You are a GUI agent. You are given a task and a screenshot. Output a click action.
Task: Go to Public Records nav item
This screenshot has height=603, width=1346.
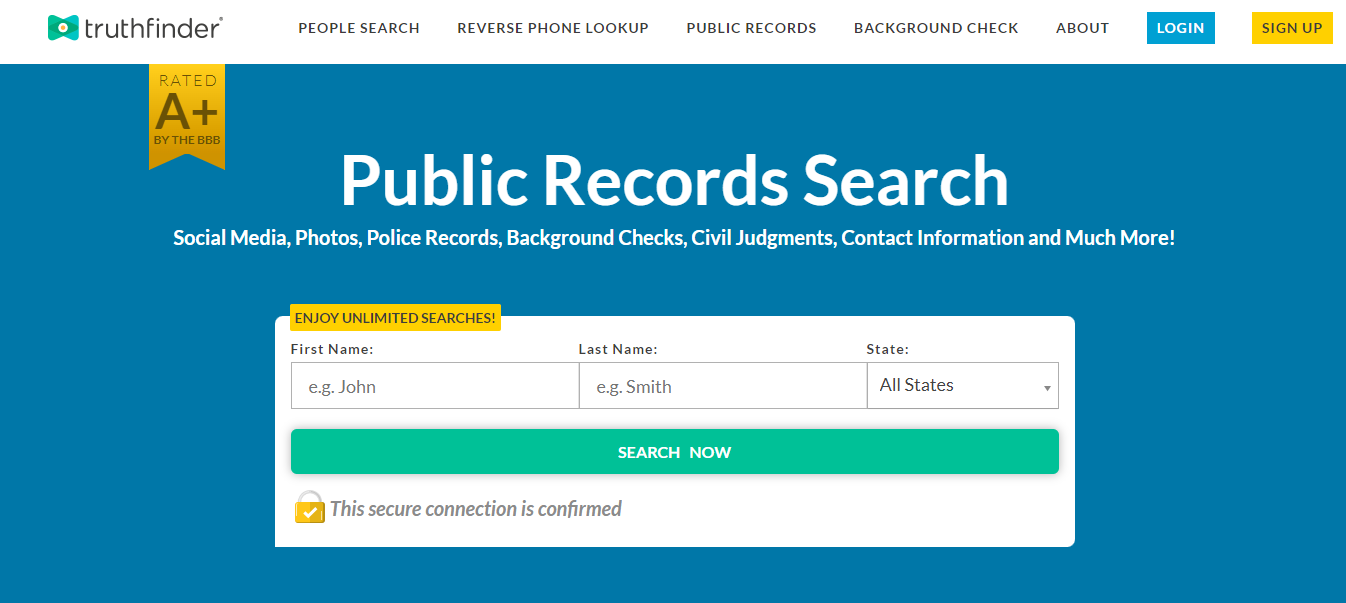pyautogui.click(x=751, y=28)
